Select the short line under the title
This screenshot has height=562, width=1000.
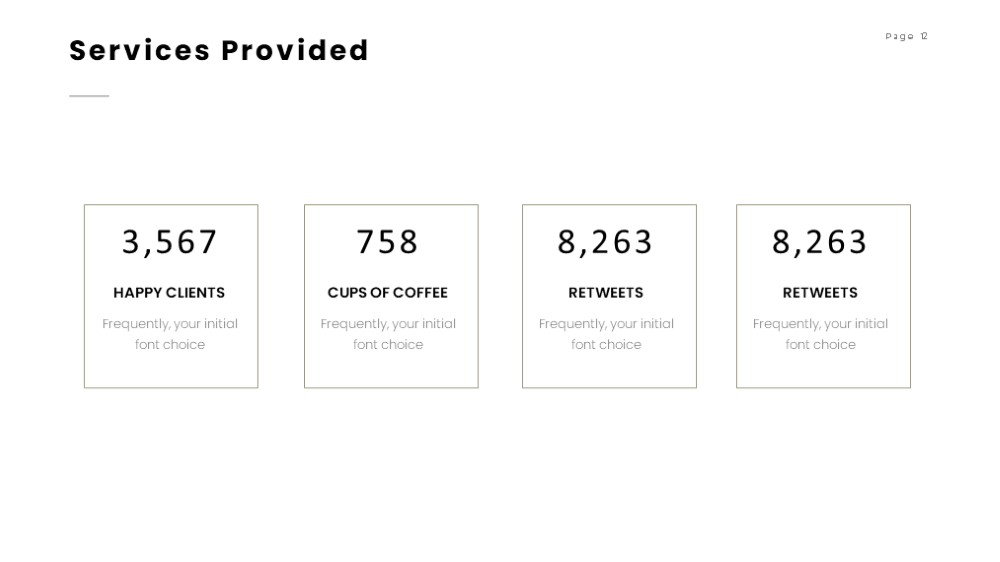click(x=89, y=96)
